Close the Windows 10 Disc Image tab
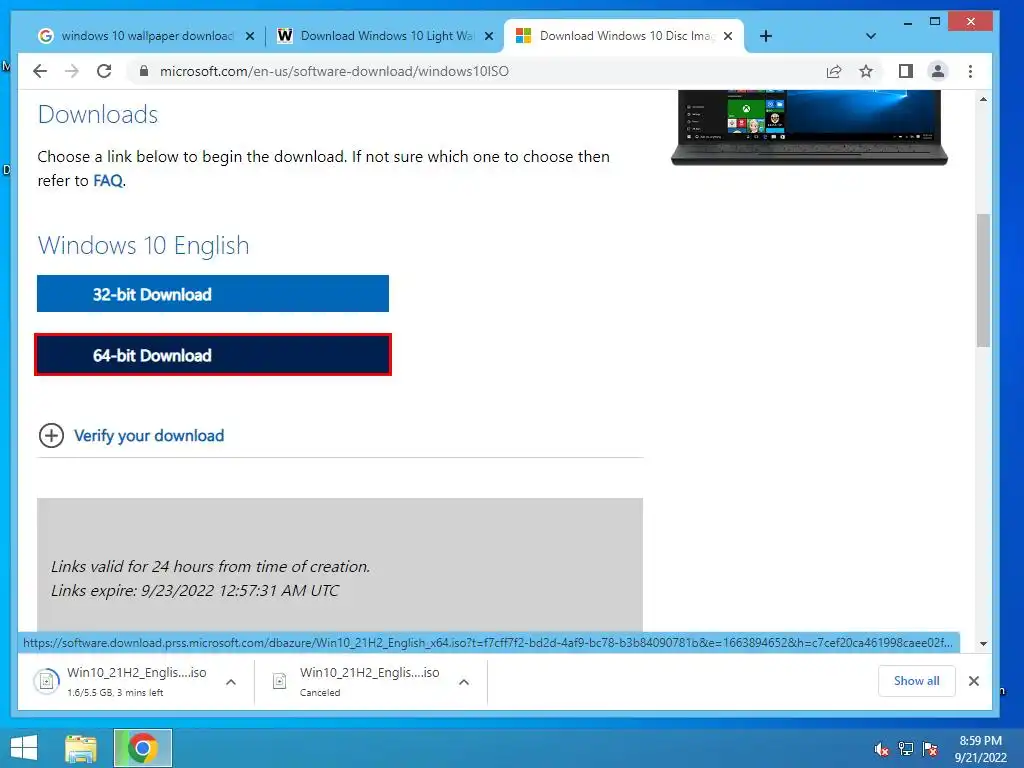This screenshot has height=768, width=1024. pyautogui.click(x=728, y=37)
